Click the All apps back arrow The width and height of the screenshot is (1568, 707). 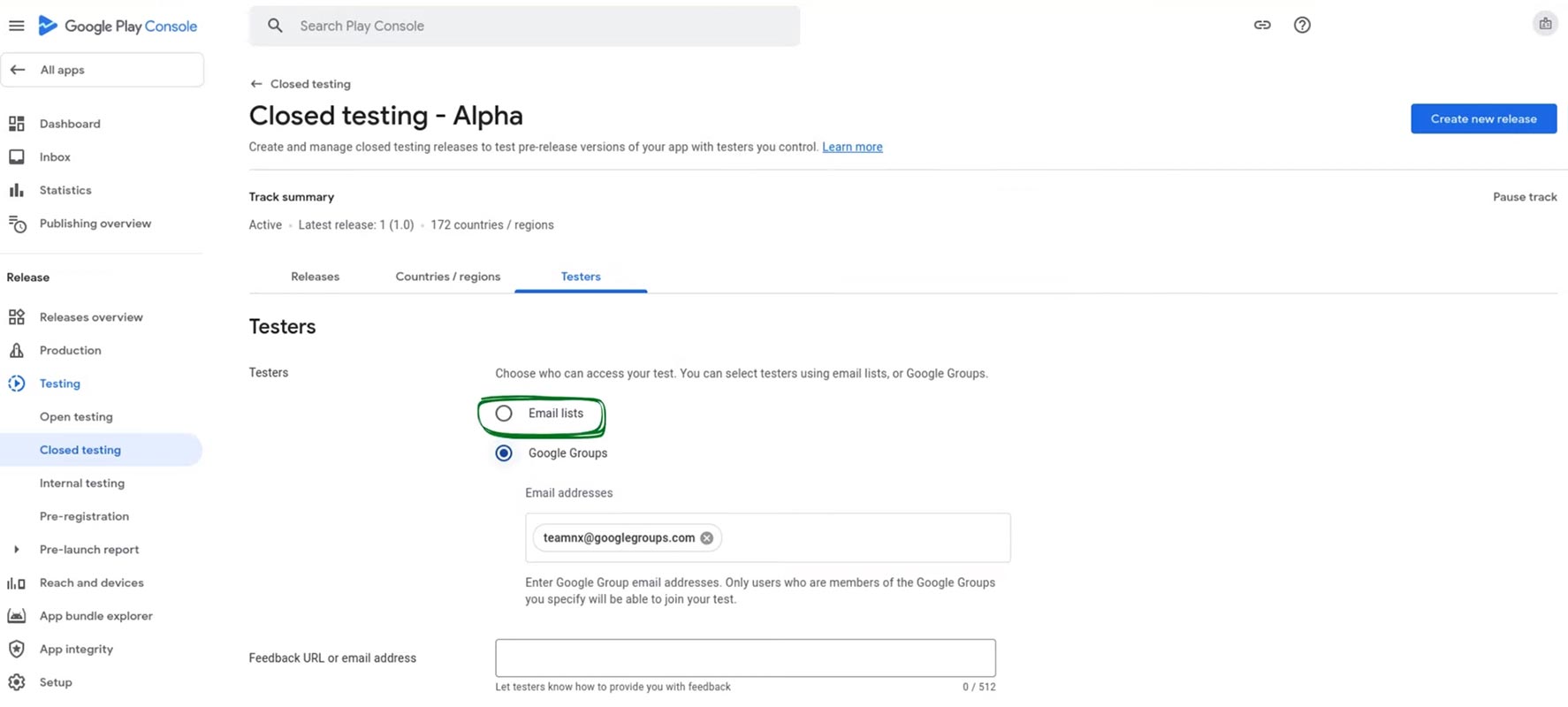[18, 70]
